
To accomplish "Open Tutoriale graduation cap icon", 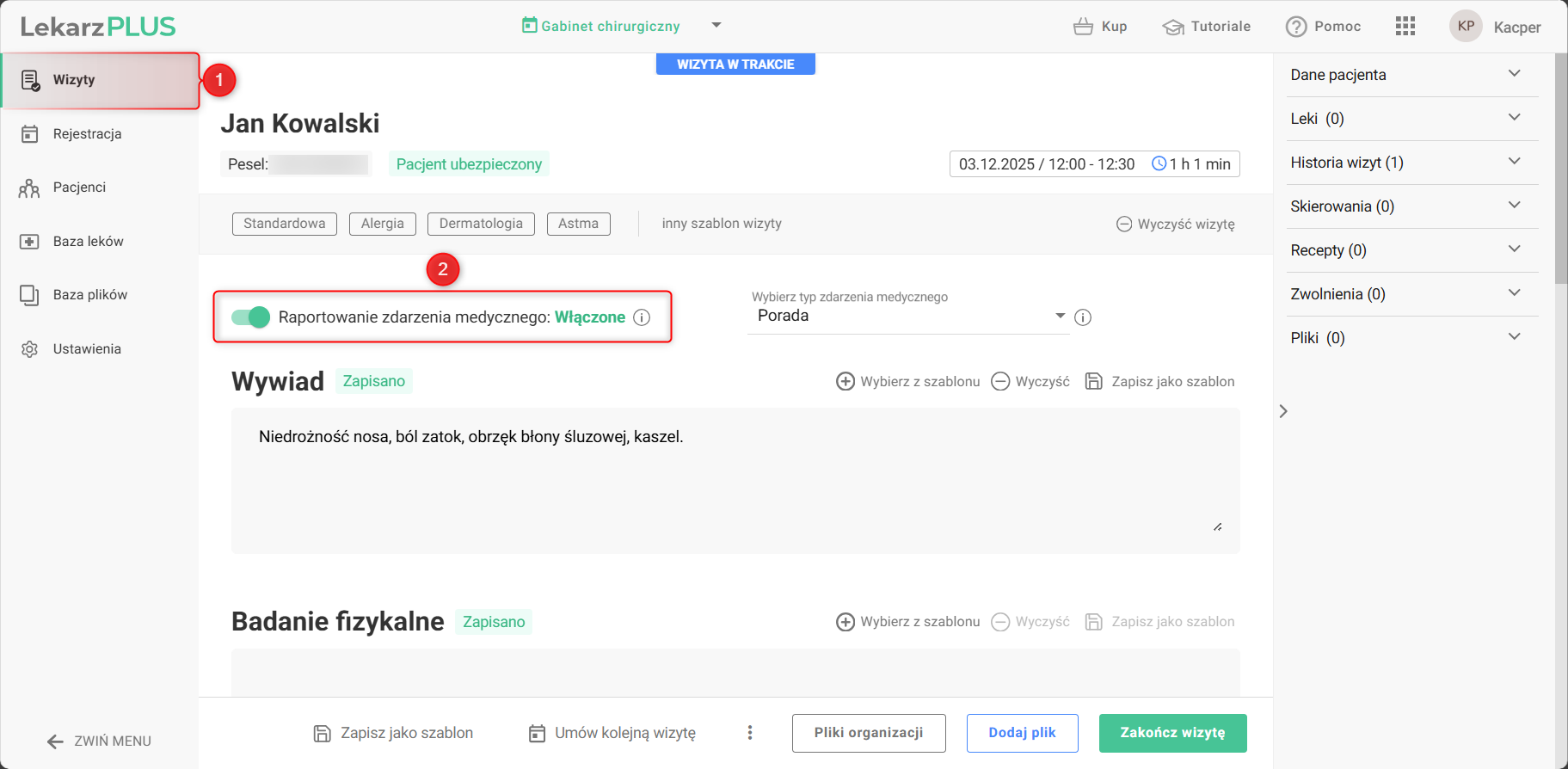I will [x=1173, y=27].
